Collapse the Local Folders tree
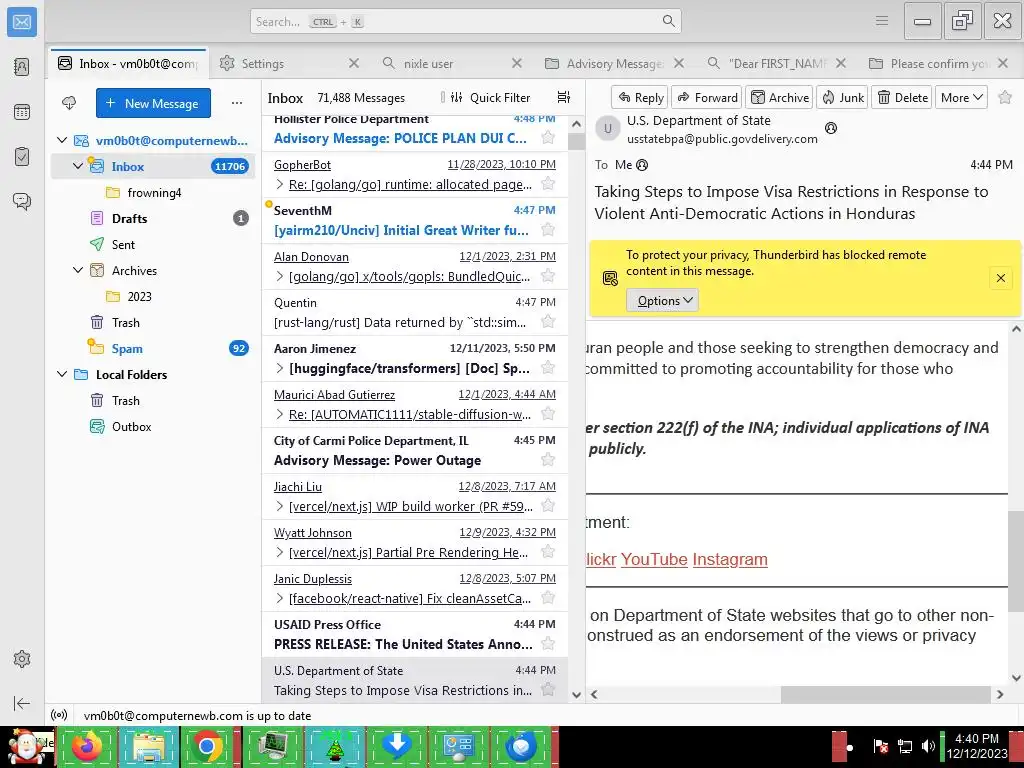Image resolution: width=1024 pixels, height=768 pixels. pos(62,374)
